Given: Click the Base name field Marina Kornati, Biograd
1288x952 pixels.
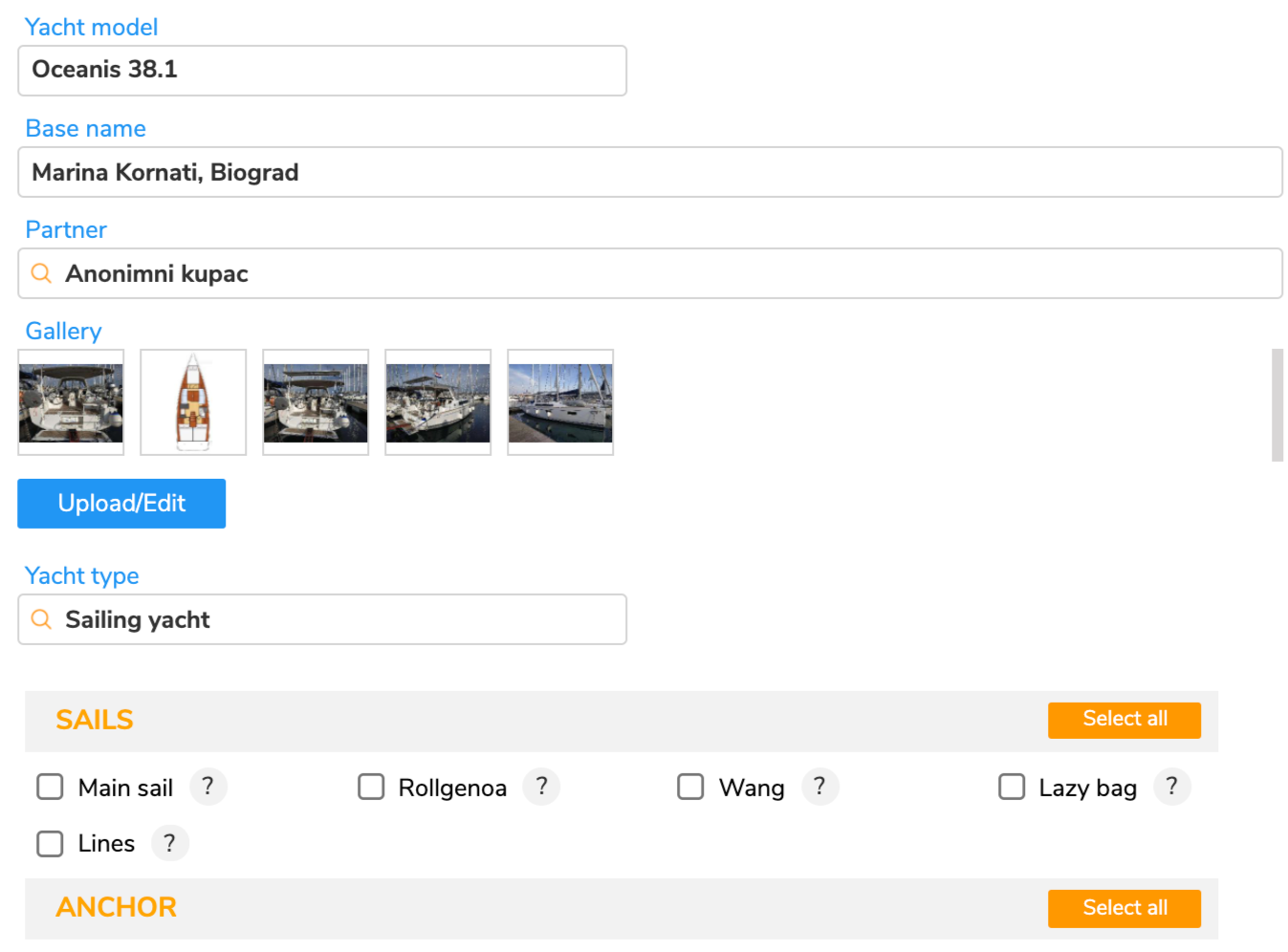Looking at the screenshot, I should [x=650, y=172].
